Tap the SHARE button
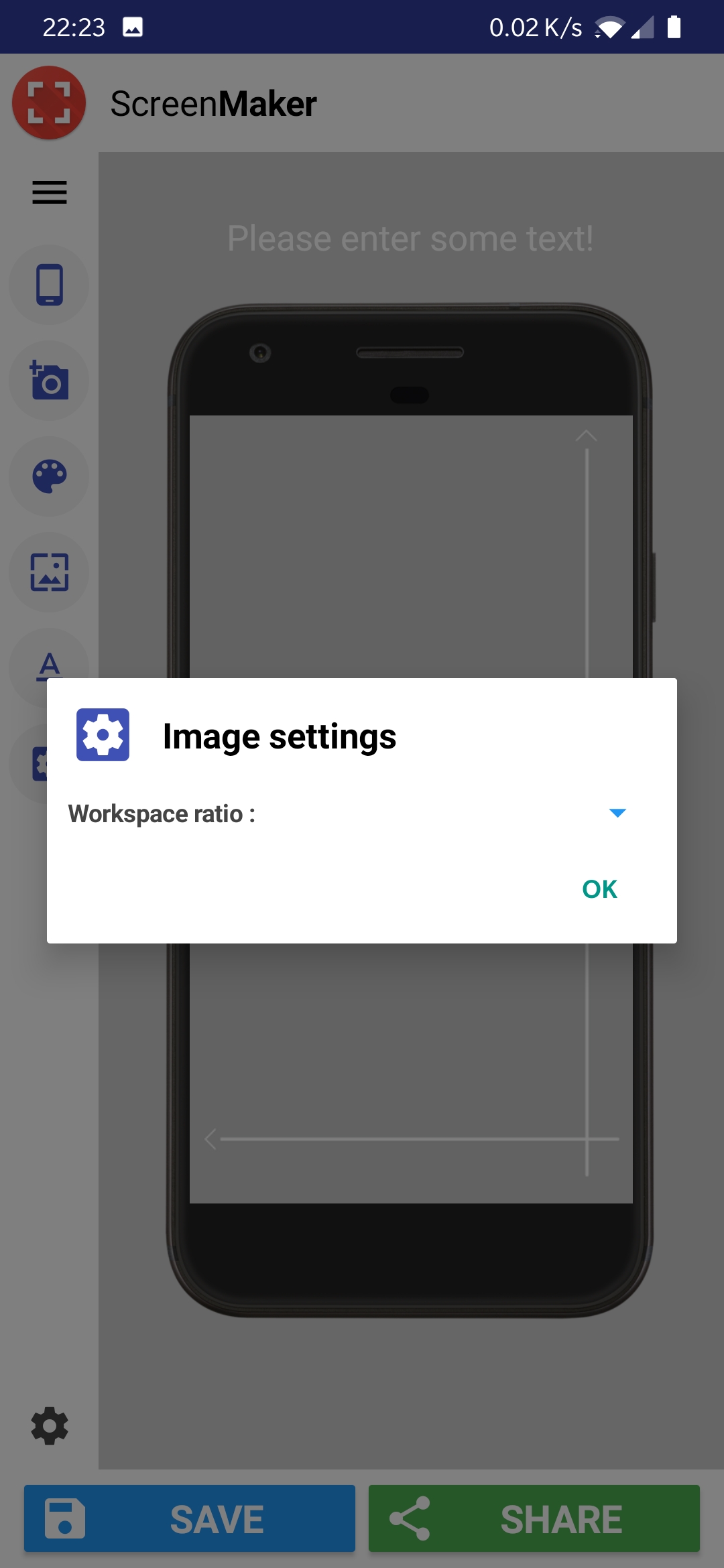The image size is (724, 1568). pos(534,1518)
